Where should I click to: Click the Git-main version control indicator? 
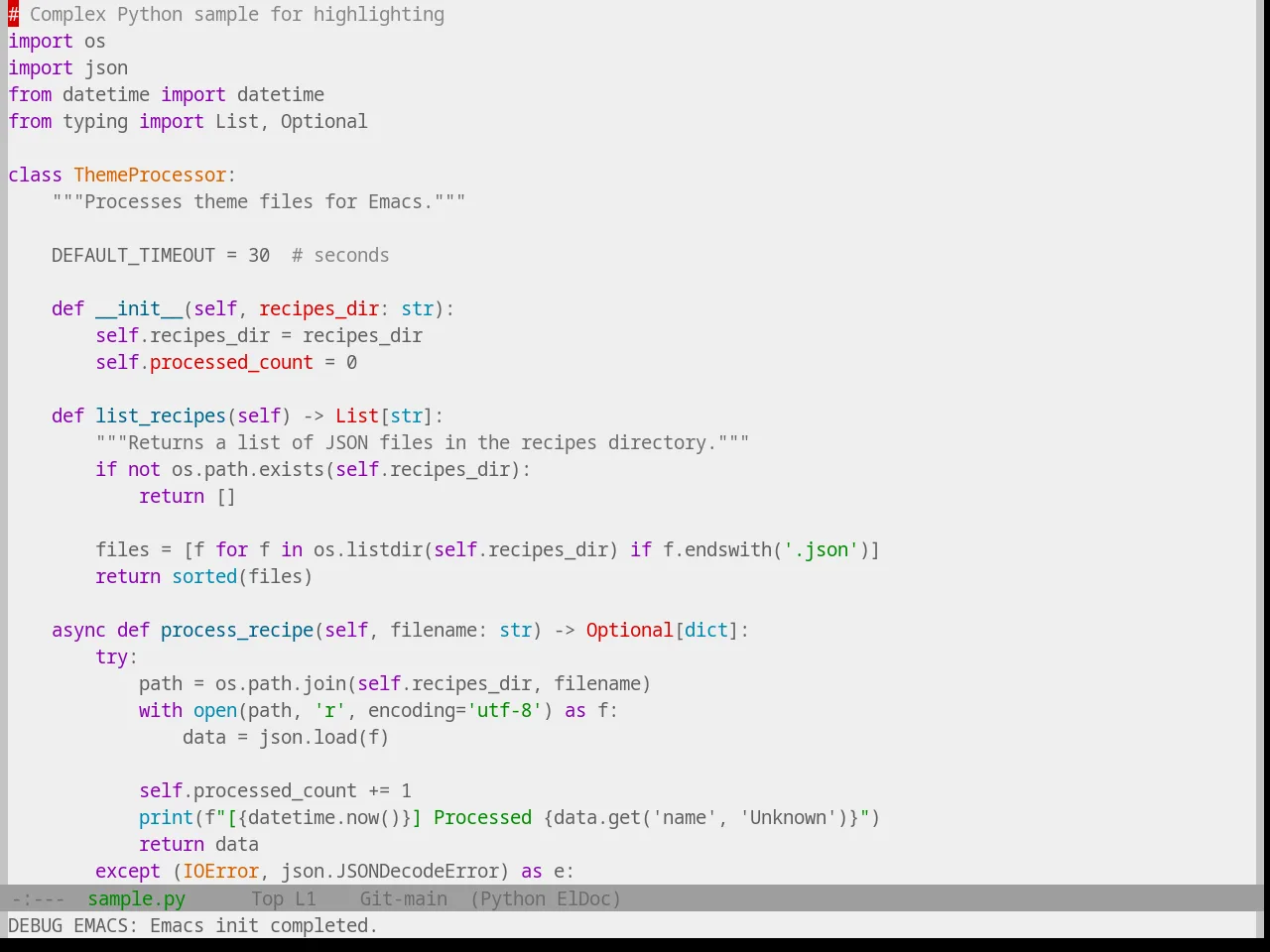403,898
